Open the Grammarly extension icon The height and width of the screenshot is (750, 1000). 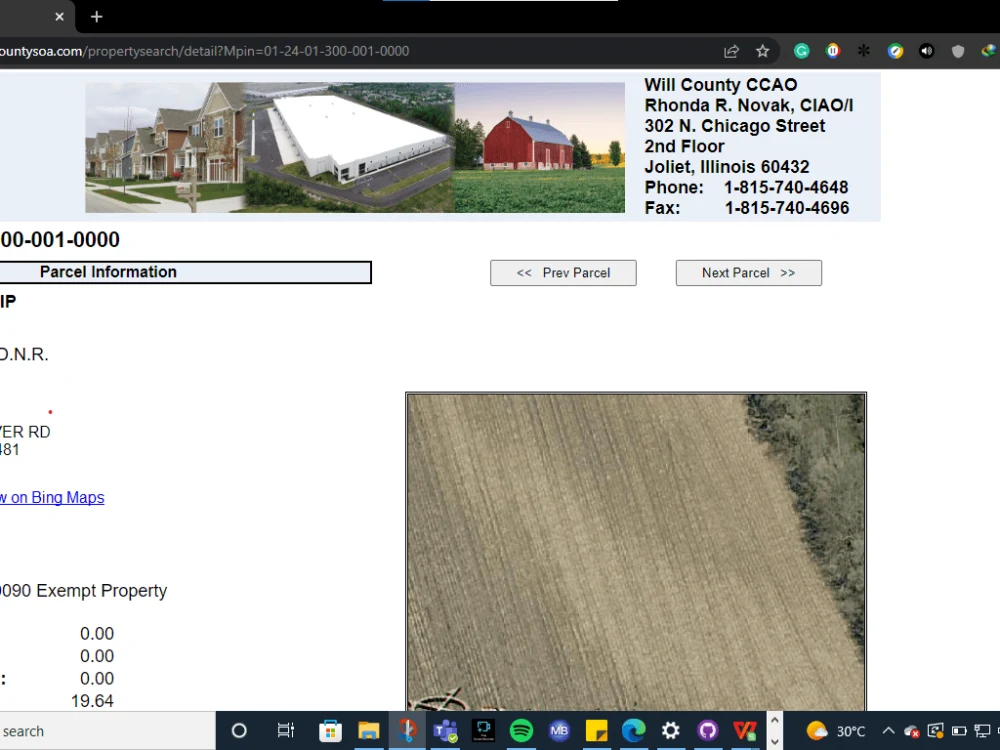click(x=801, y=50)
